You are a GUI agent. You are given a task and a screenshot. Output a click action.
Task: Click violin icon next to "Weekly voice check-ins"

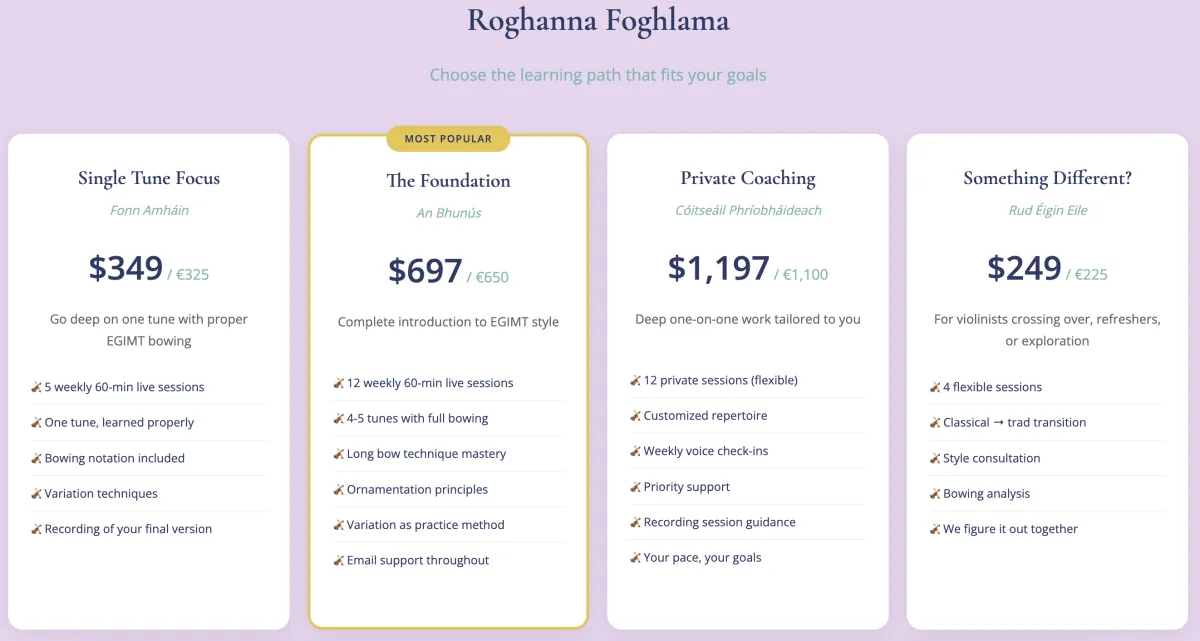point(636,451)
